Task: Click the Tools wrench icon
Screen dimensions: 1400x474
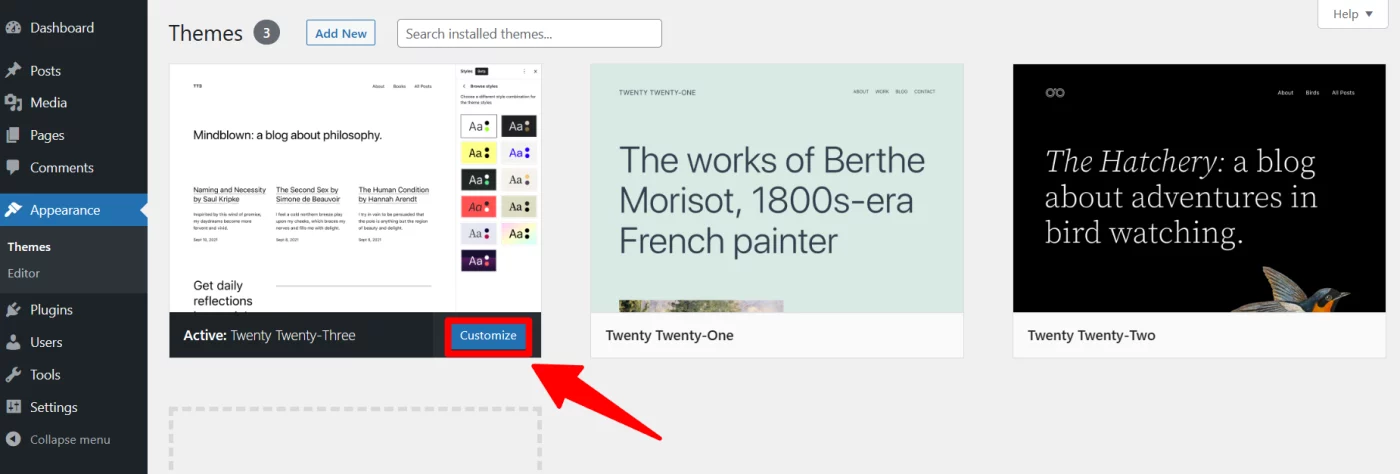Action: (13, 375)
